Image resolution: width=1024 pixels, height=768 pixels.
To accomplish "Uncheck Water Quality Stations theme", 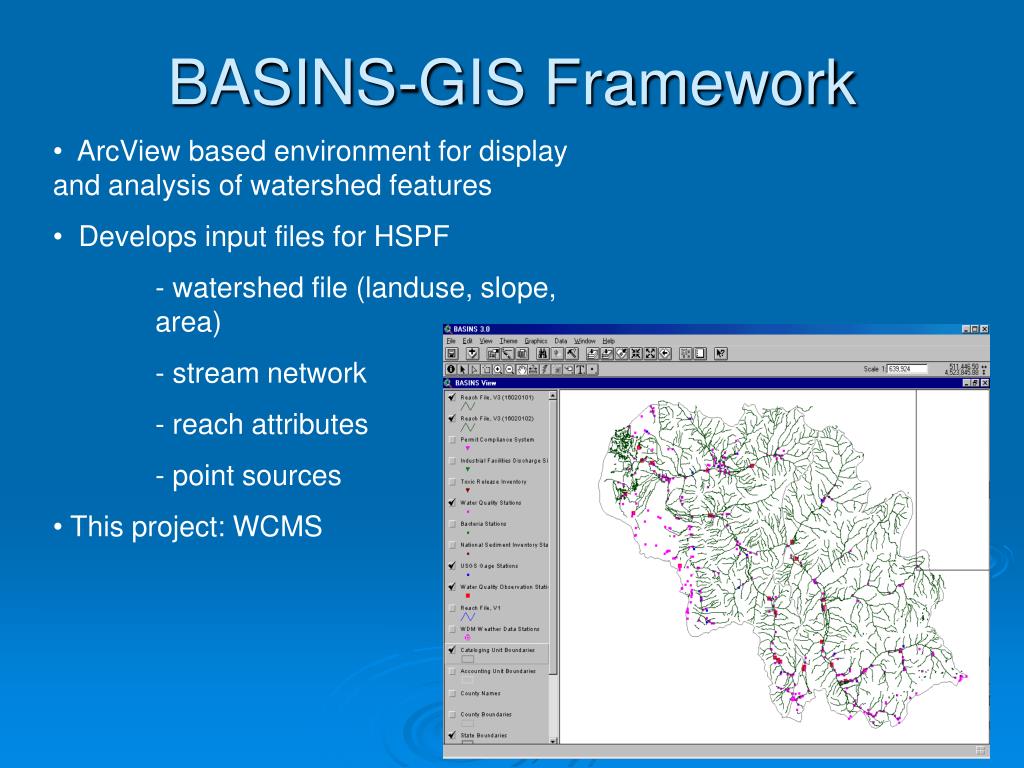I will pos(452,502).
